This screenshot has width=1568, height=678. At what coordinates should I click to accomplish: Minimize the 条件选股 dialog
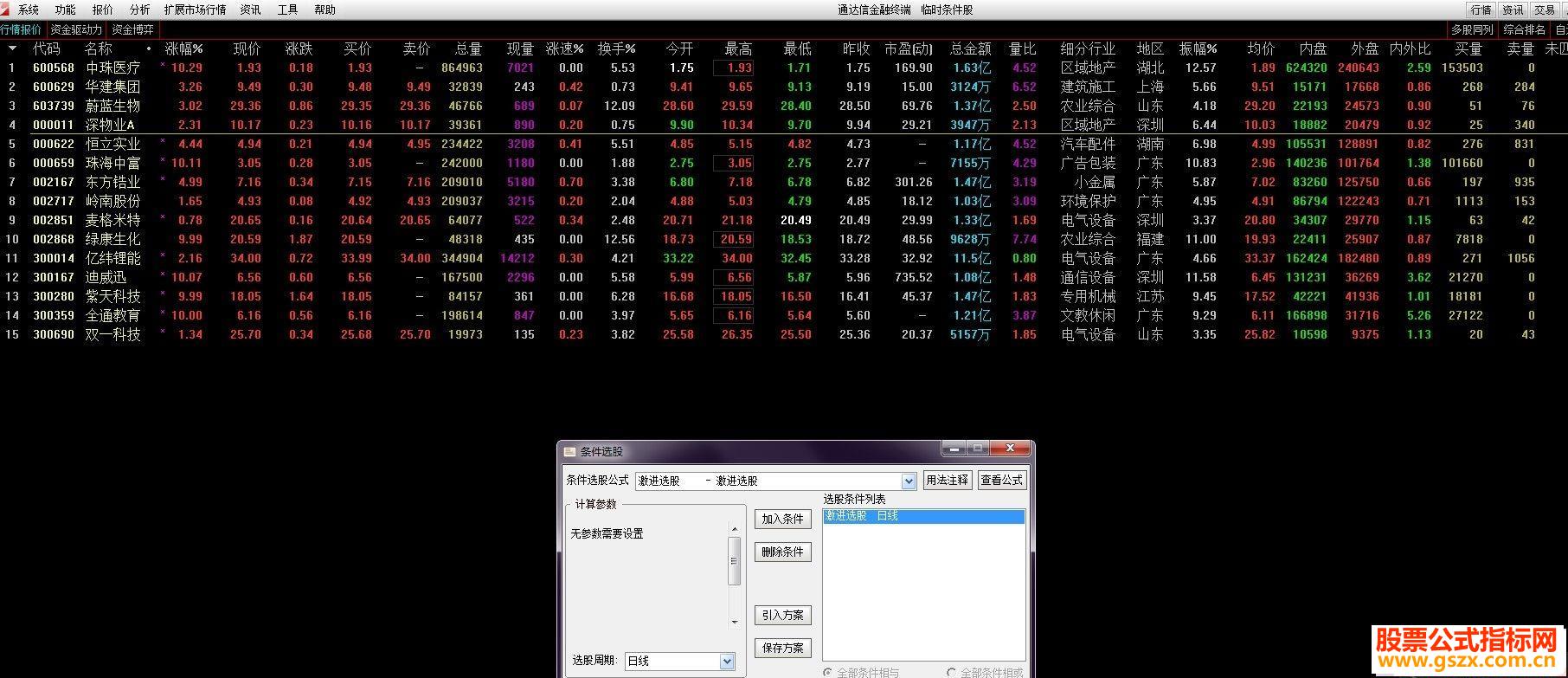(x=954, y=449)
